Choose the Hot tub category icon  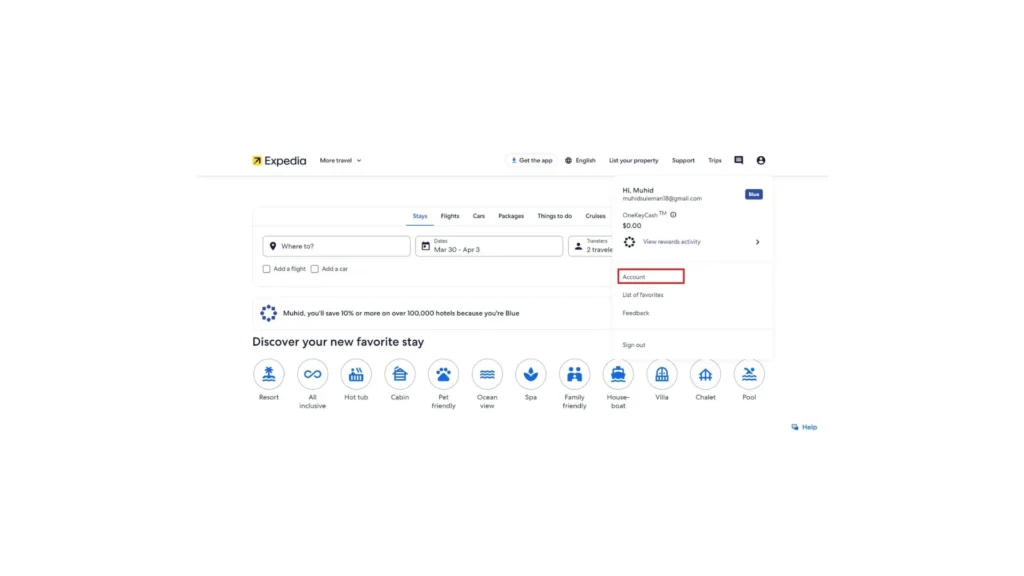pyautogui.click(x=356, y=374)
